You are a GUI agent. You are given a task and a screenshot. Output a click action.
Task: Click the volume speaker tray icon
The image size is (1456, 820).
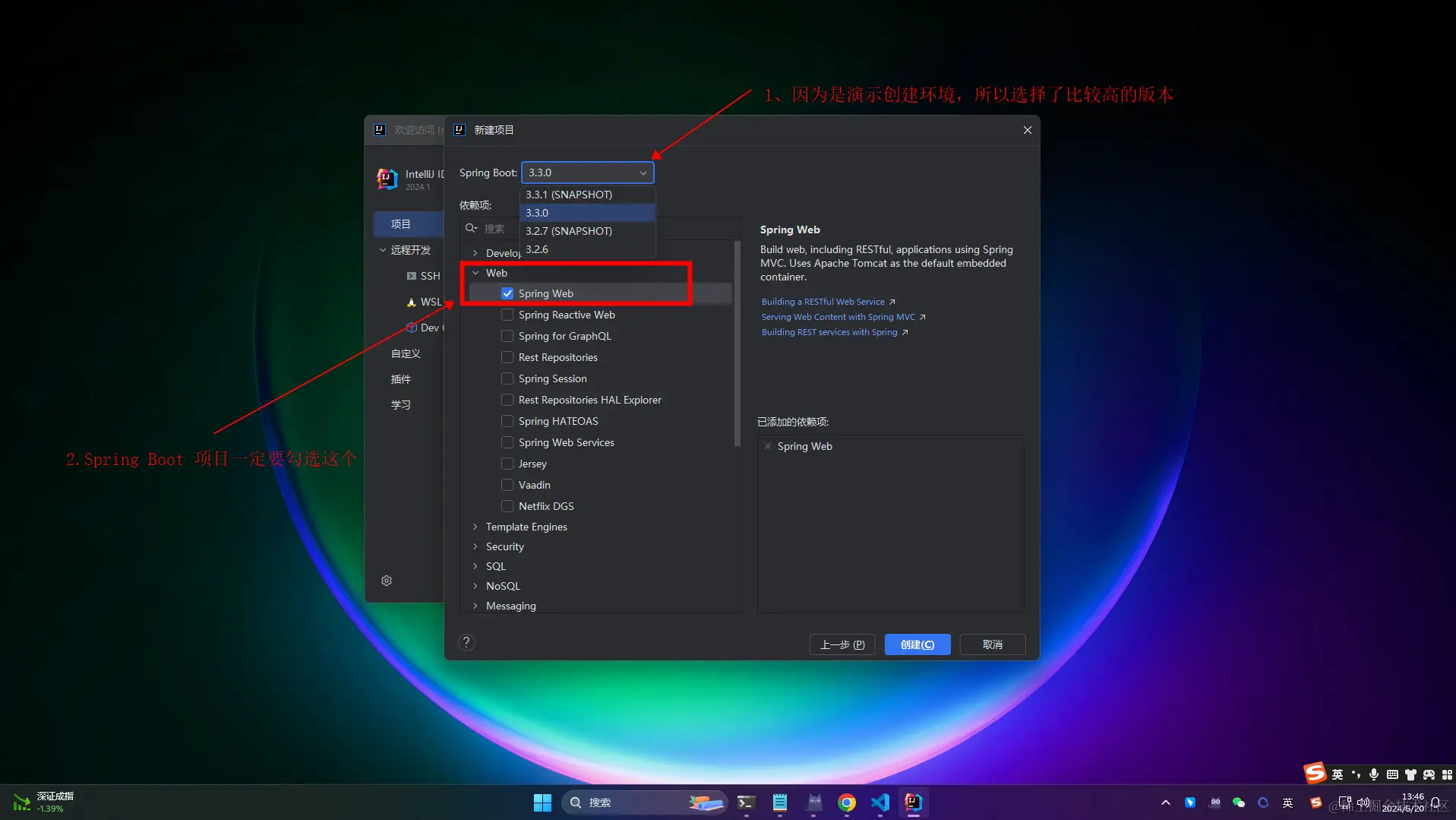click(x=1363, y=803)
